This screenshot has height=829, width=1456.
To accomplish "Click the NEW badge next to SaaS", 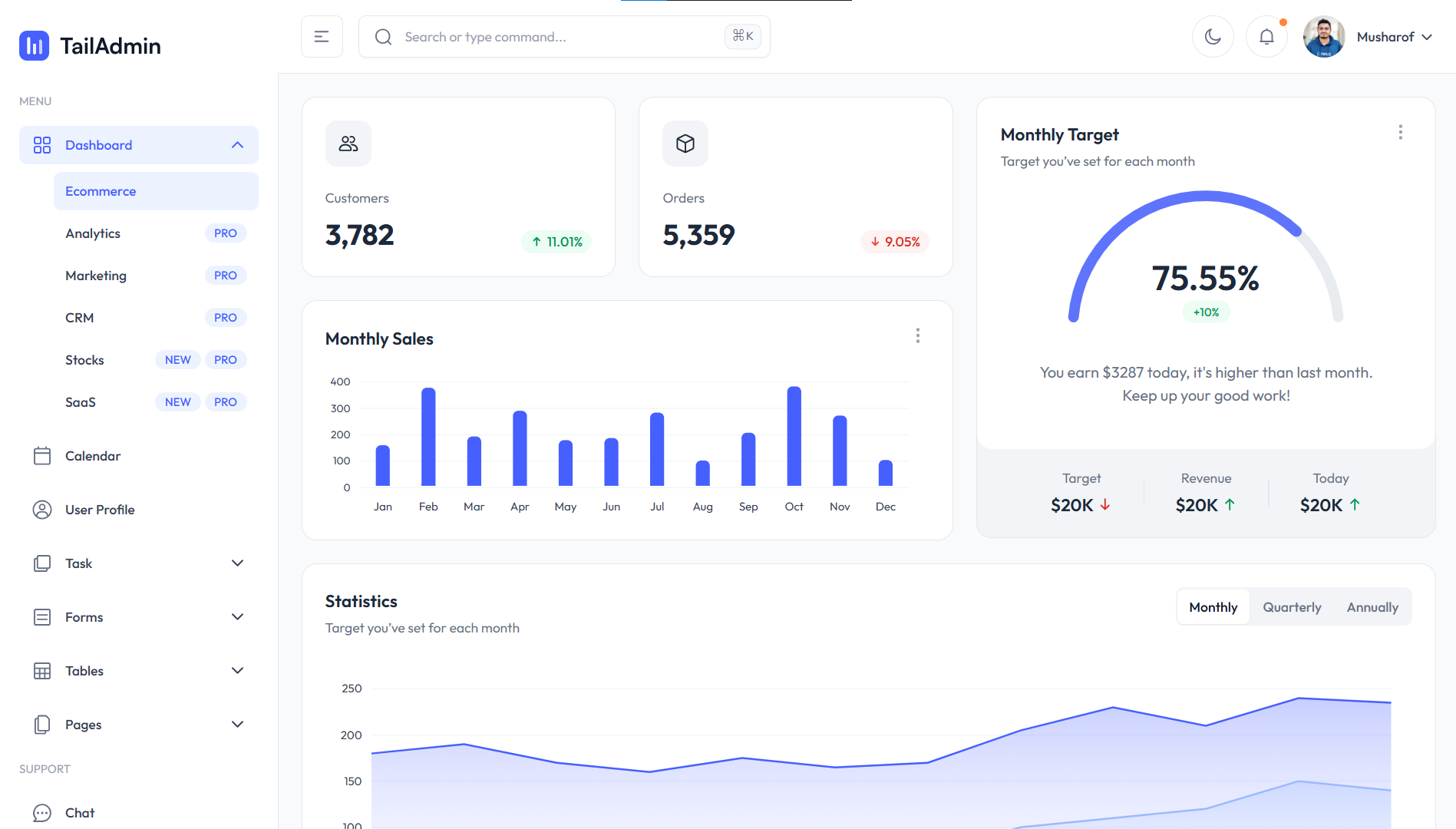I will pyautogui.click(x=178, y=402).
